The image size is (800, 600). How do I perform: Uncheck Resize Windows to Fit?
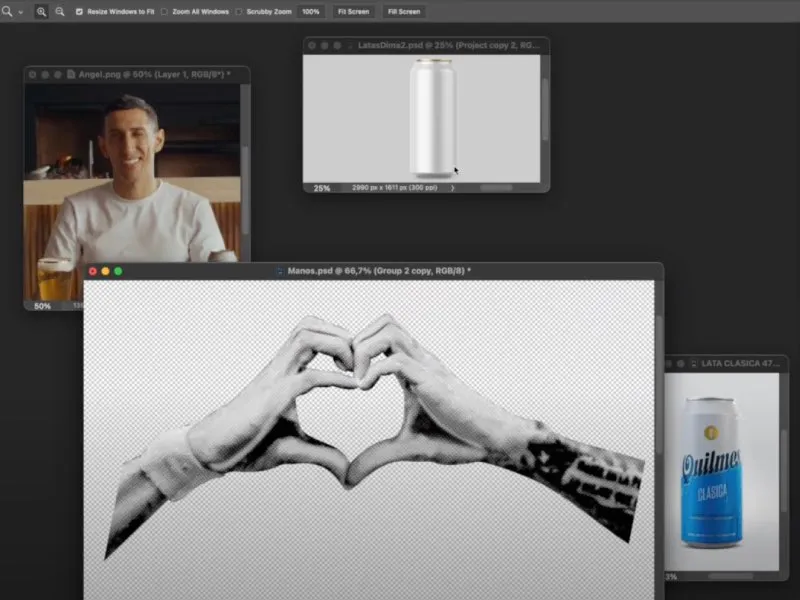click(x=80, y=11)
